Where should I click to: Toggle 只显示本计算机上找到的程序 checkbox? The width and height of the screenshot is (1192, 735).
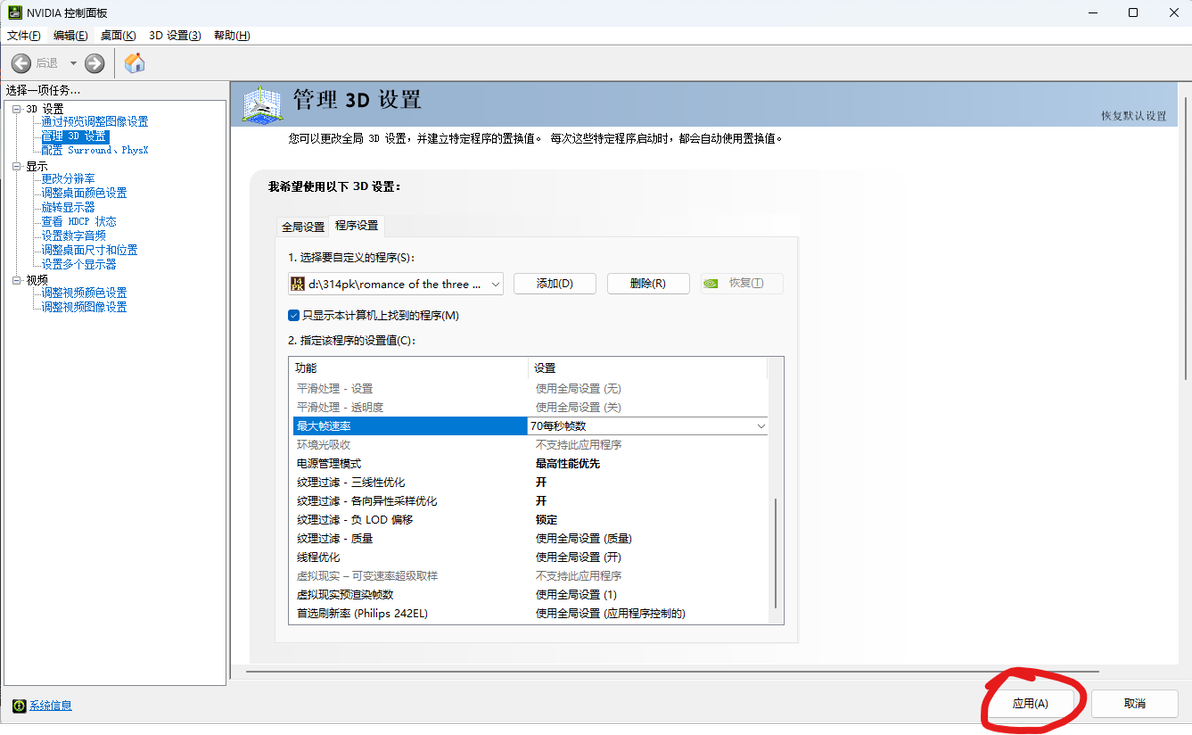pos(293,315)
